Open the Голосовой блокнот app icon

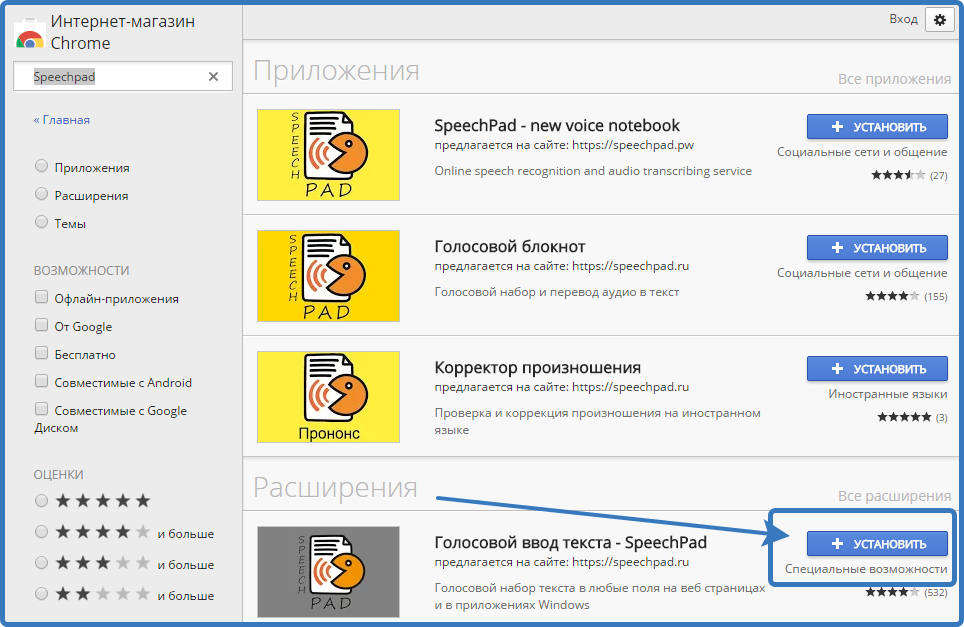click(x=328, y=276)
